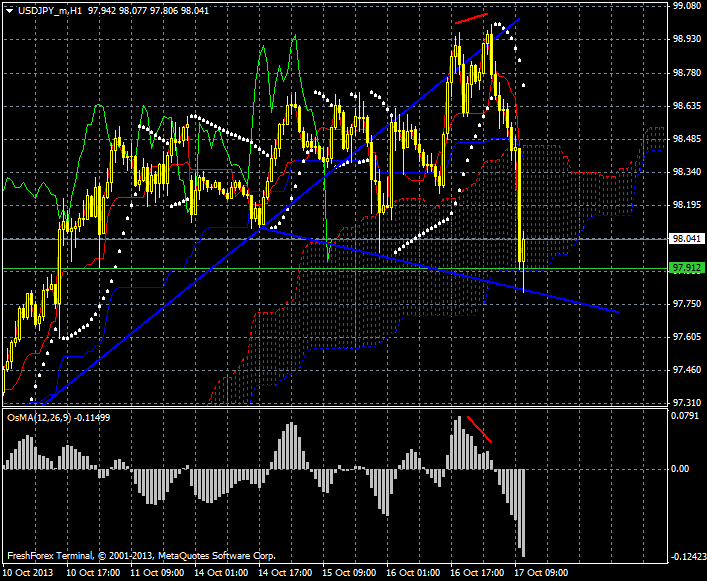Viewport: 707px width, 581px height.
Task: Select the descending blue trend line
Action: pos(450,272)
